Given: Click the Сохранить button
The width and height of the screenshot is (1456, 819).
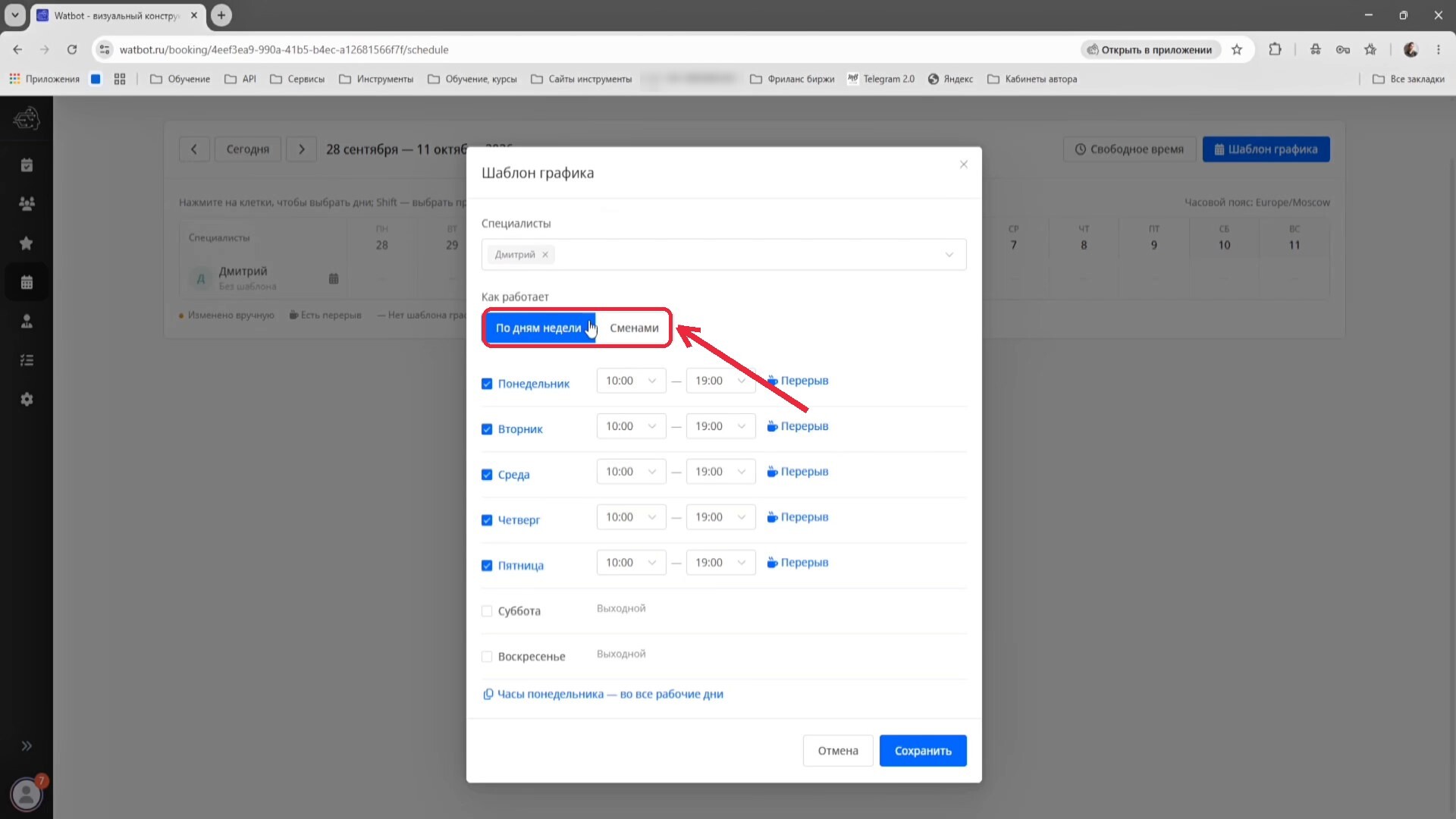Looking at the screenshot, I should click(x=923, y=751).
